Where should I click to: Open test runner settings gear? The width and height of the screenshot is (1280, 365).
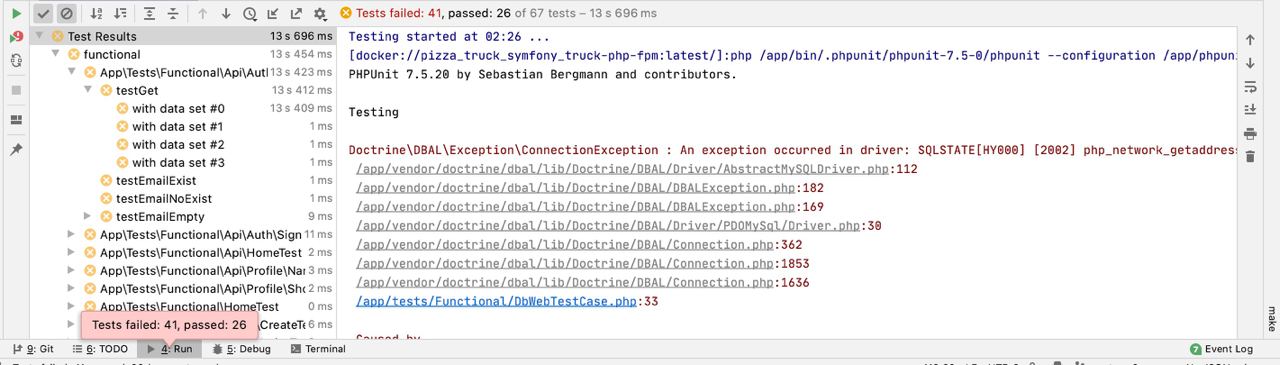(320, 14)
